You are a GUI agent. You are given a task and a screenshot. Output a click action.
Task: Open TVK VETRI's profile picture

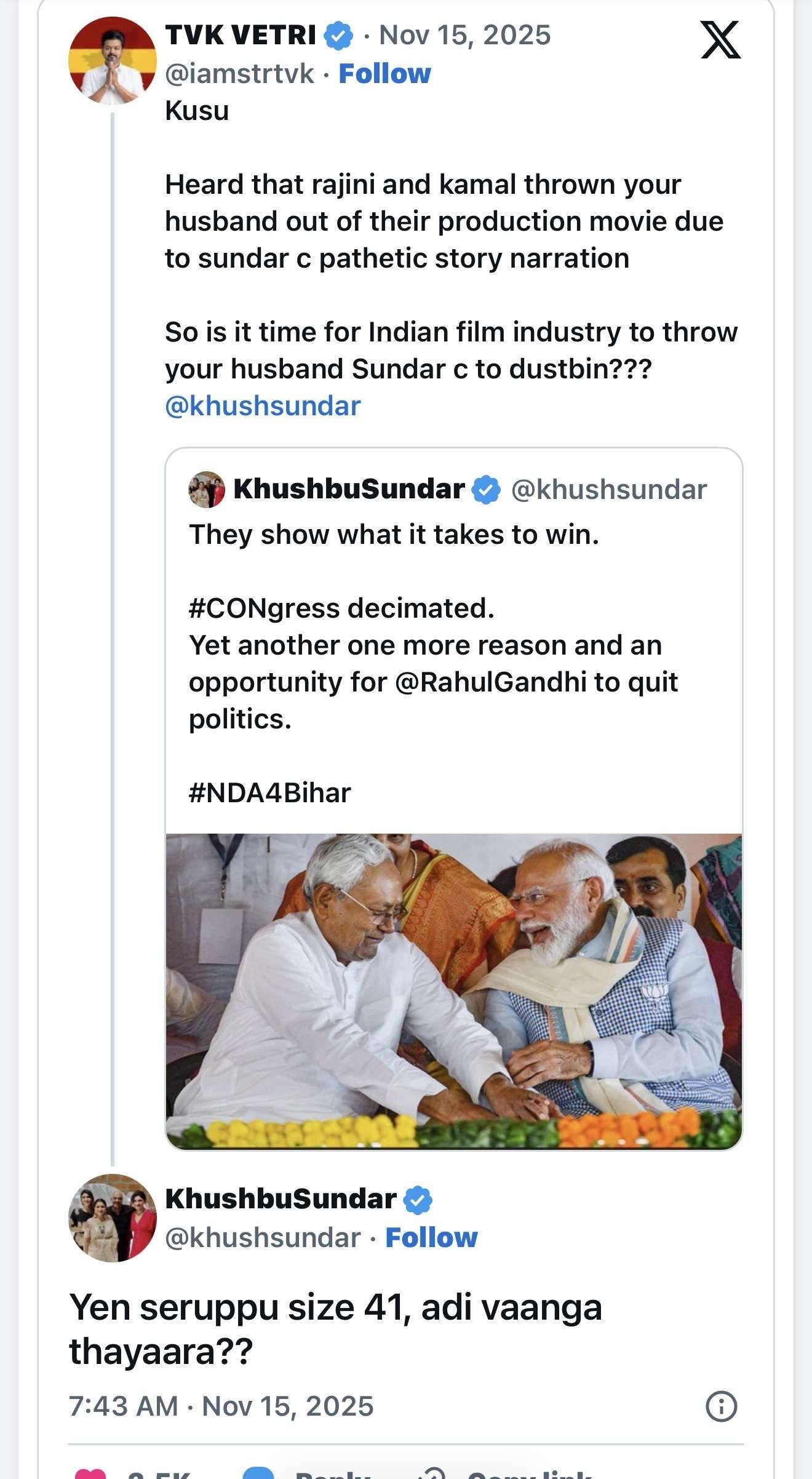click(113, 61)
